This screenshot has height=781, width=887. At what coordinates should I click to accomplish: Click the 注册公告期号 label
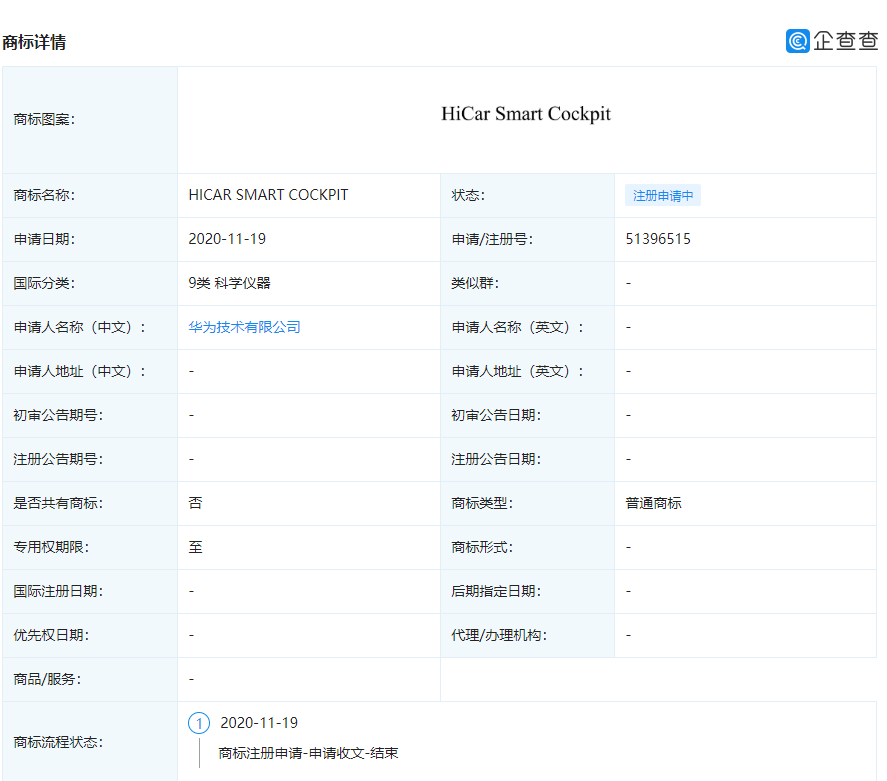tap(58, 459)
